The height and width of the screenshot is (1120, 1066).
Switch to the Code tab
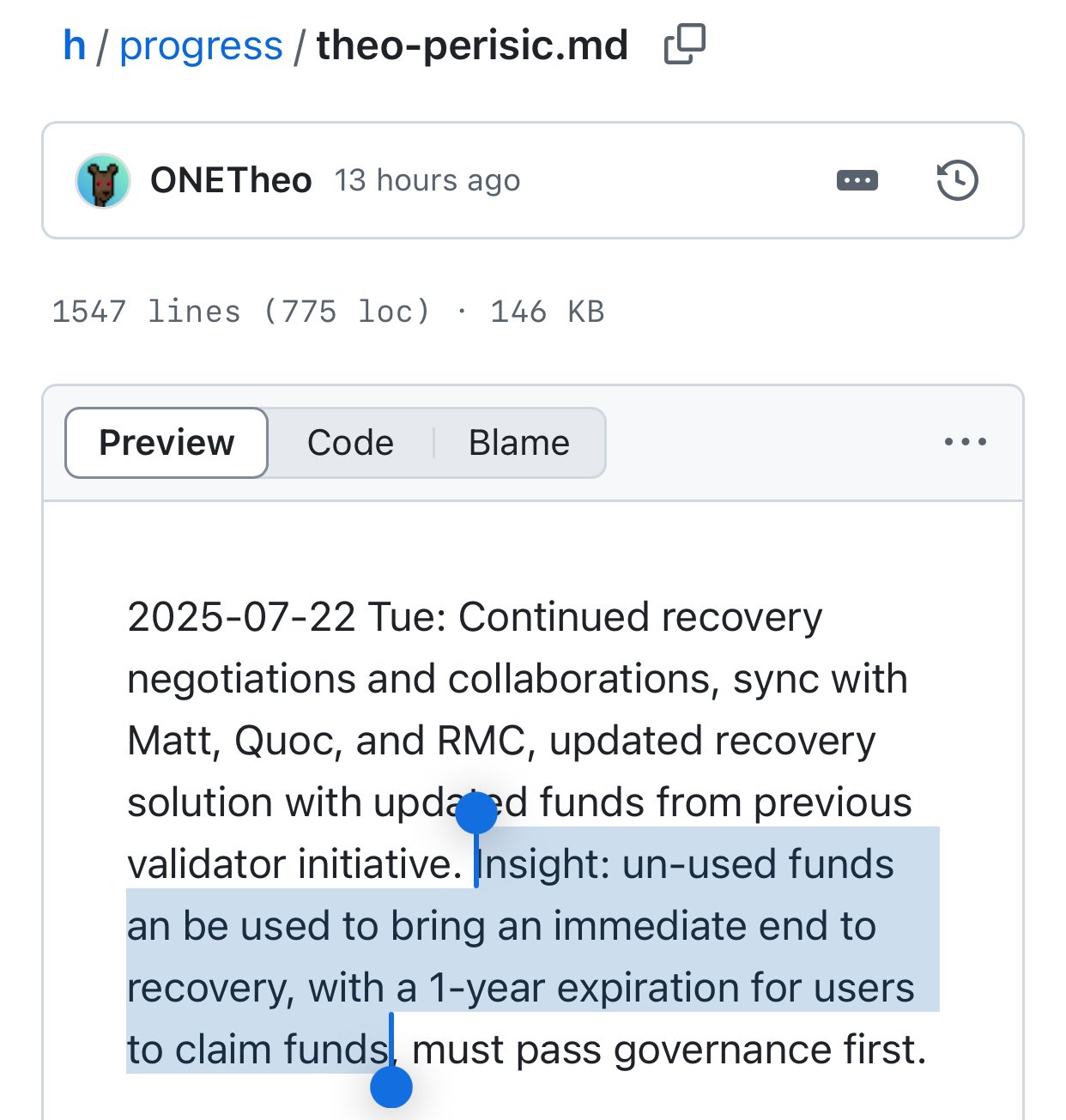point(350,443)
